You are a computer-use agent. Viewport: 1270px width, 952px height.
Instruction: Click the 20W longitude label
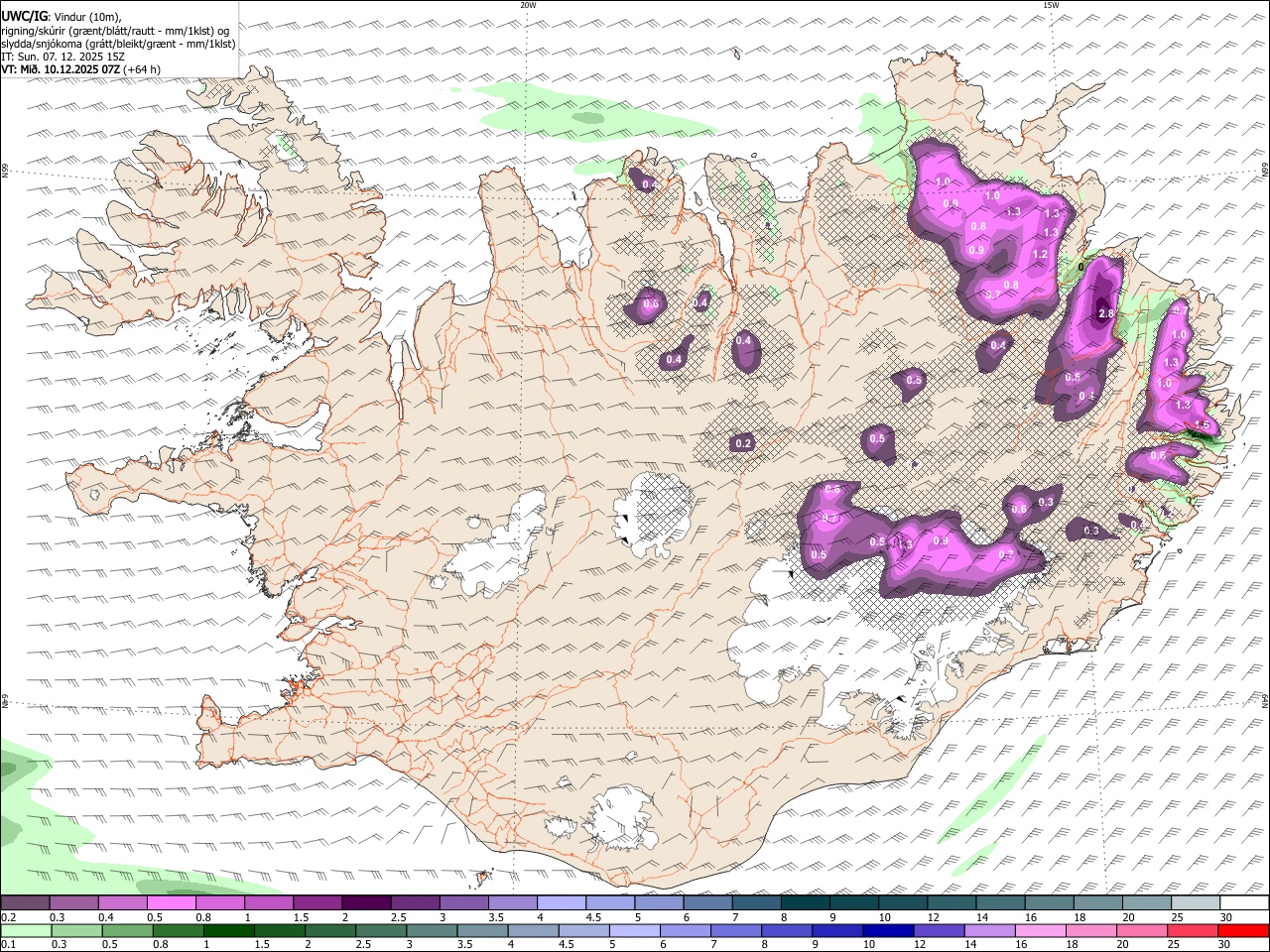(x=528, y=5)
